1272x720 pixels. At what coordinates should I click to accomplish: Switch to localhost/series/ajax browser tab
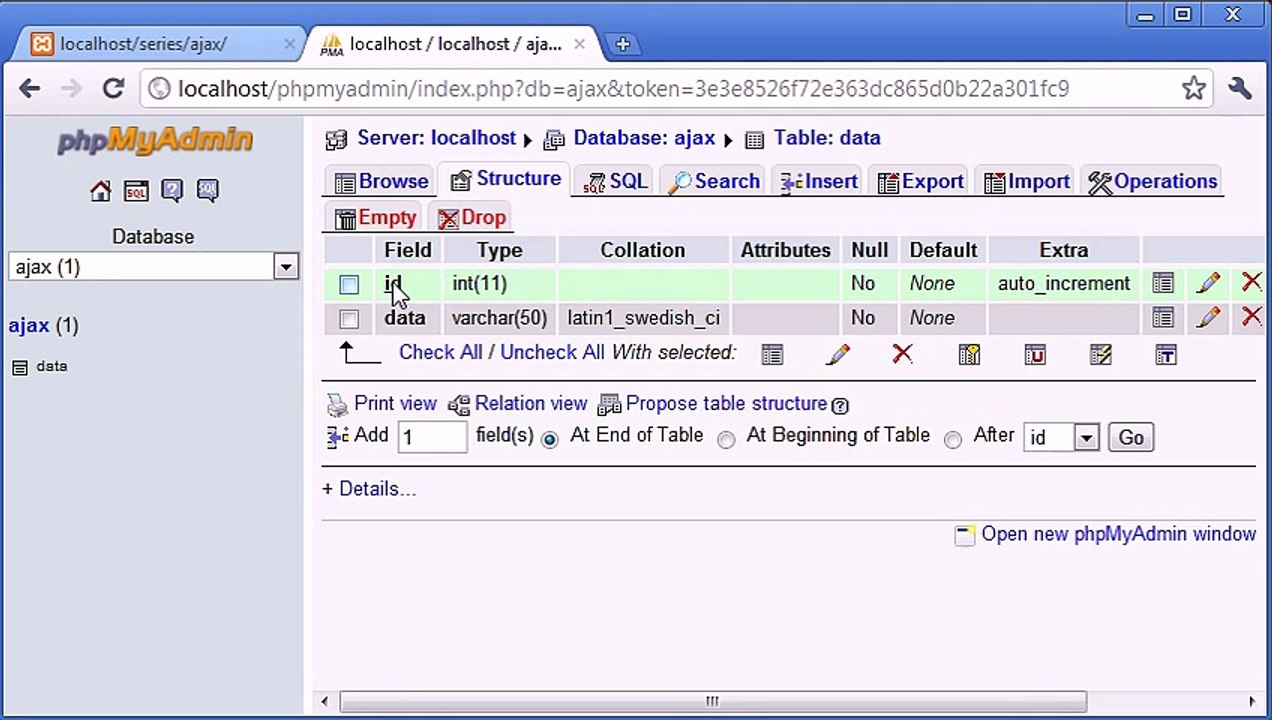coord(143,44)
